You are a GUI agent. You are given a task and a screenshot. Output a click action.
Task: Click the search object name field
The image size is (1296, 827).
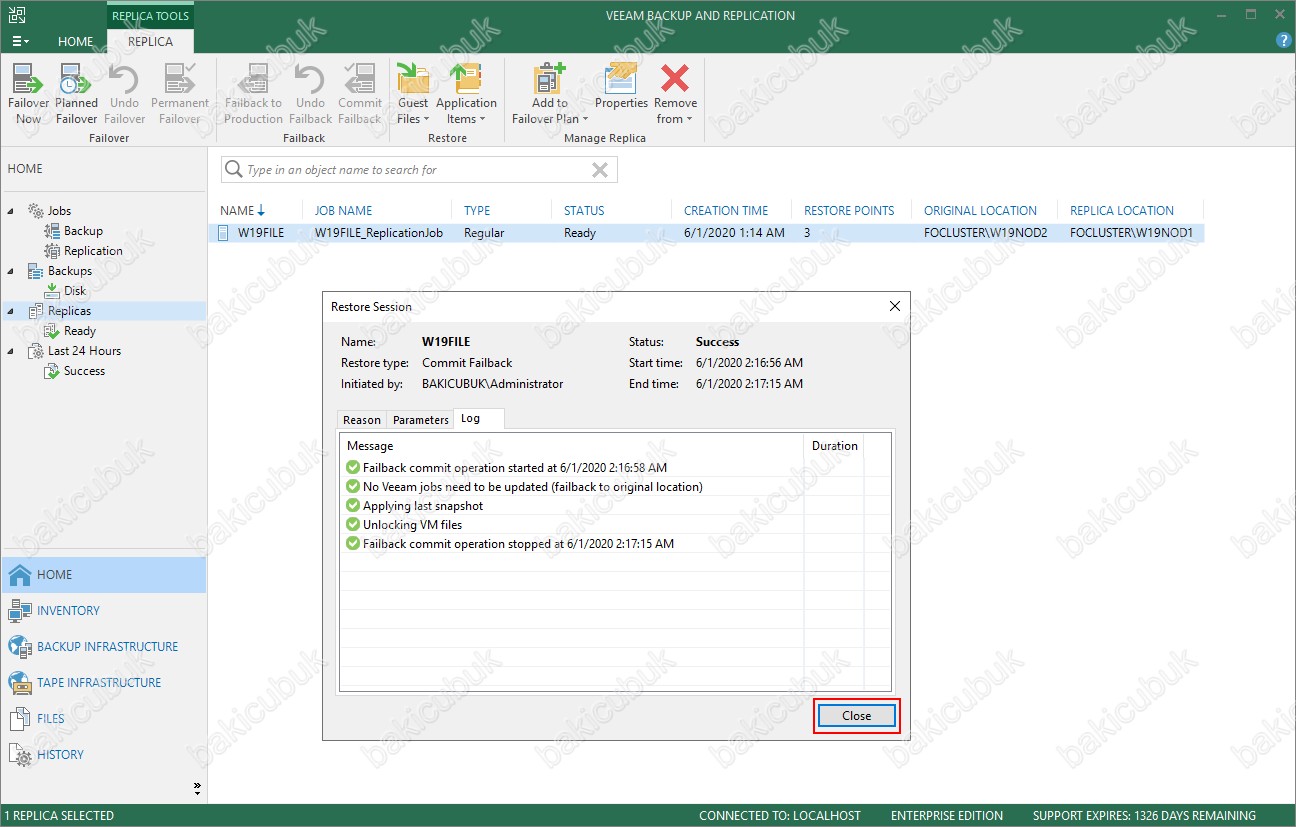pos(418,170)
